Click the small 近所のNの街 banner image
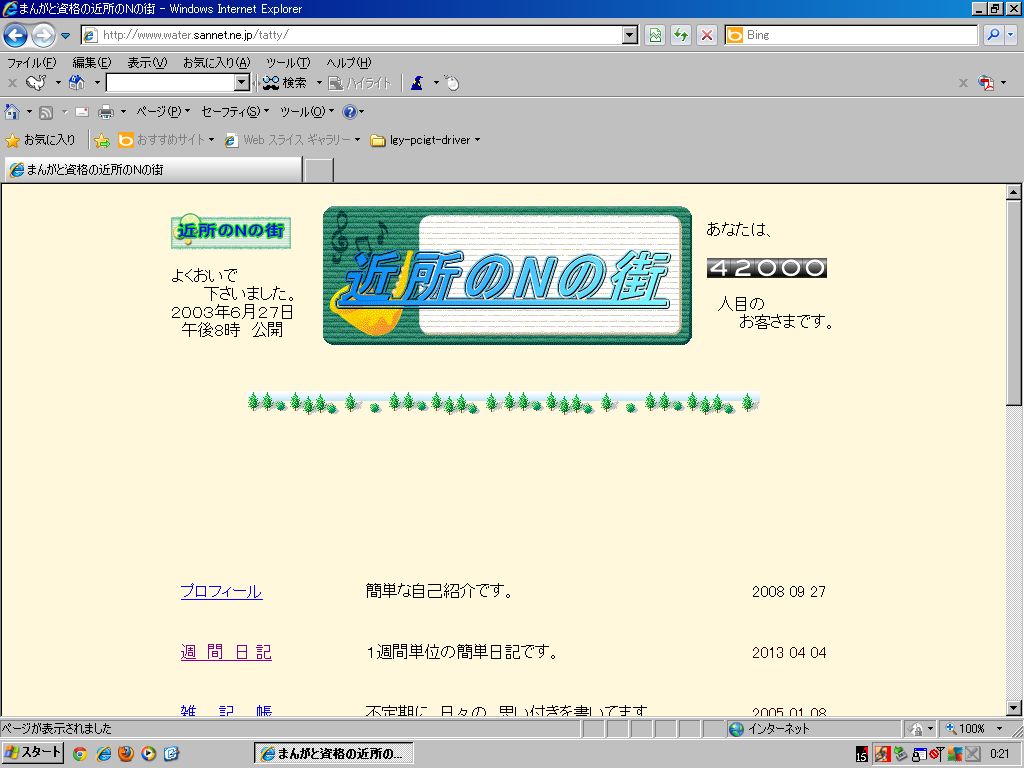 click(x=231, y=231)
